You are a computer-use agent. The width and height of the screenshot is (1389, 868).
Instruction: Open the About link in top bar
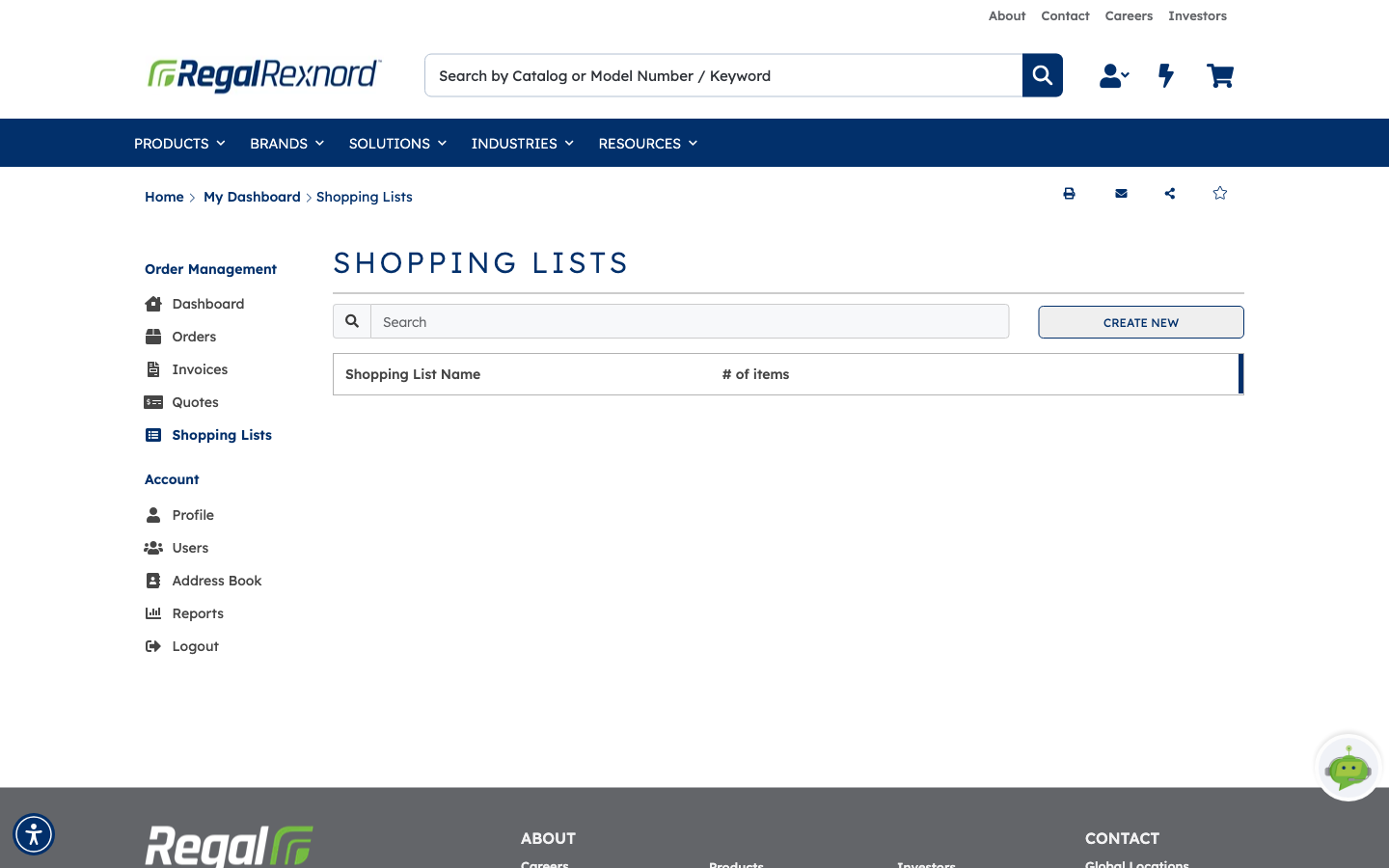[1007, 15]
